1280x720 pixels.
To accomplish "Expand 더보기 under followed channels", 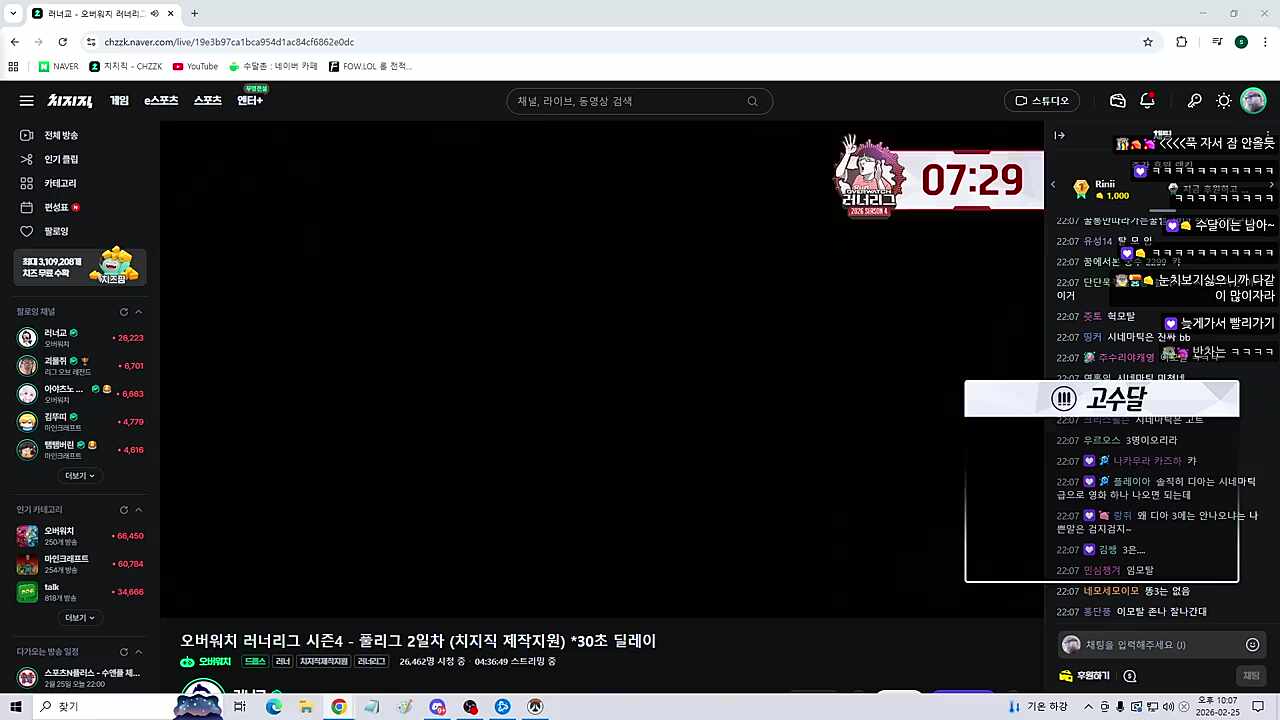I will 79,475.
